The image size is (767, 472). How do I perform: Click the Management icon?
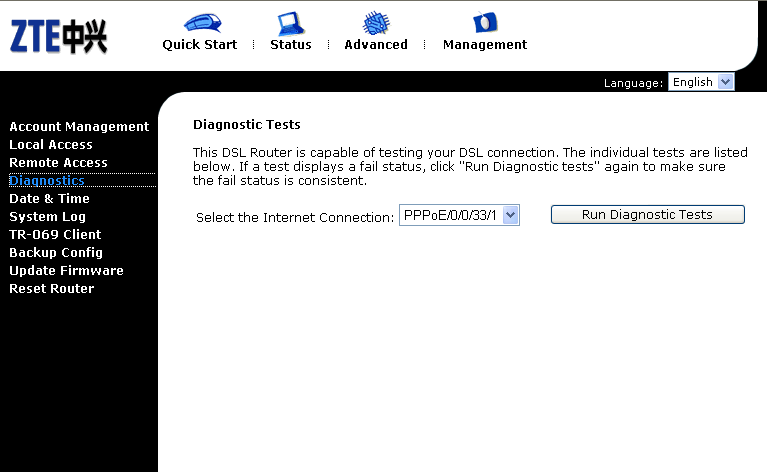pos(485,22)
